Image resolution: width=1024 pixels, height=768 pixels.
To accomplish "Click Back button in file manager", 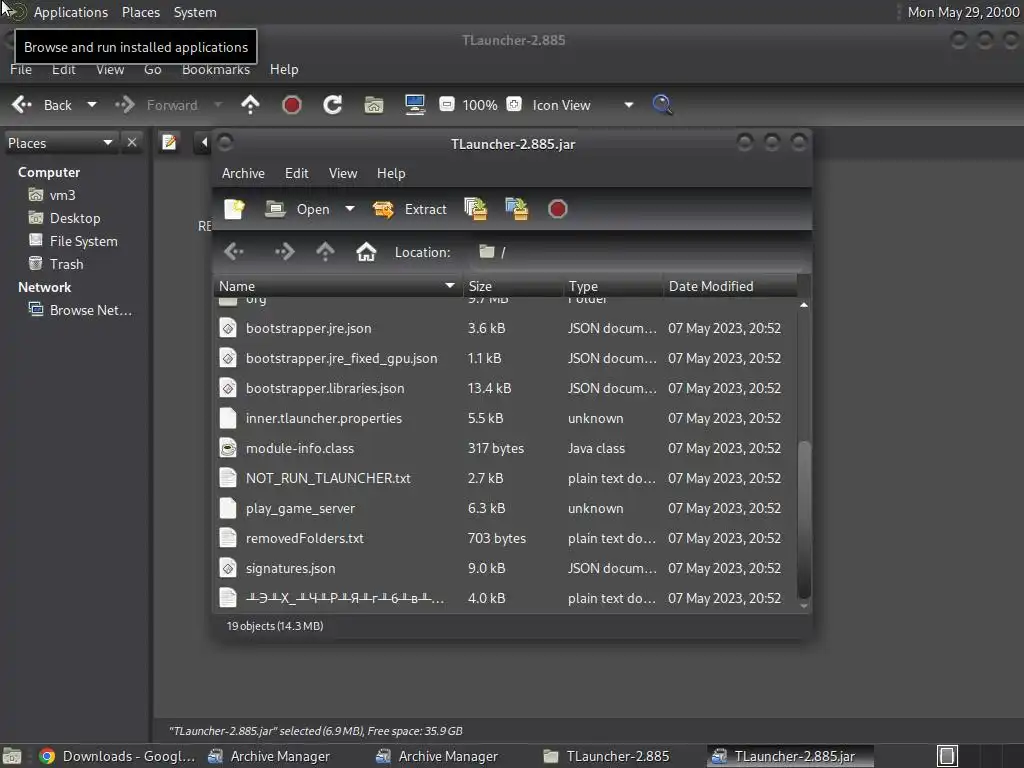I will coord(42,104).
